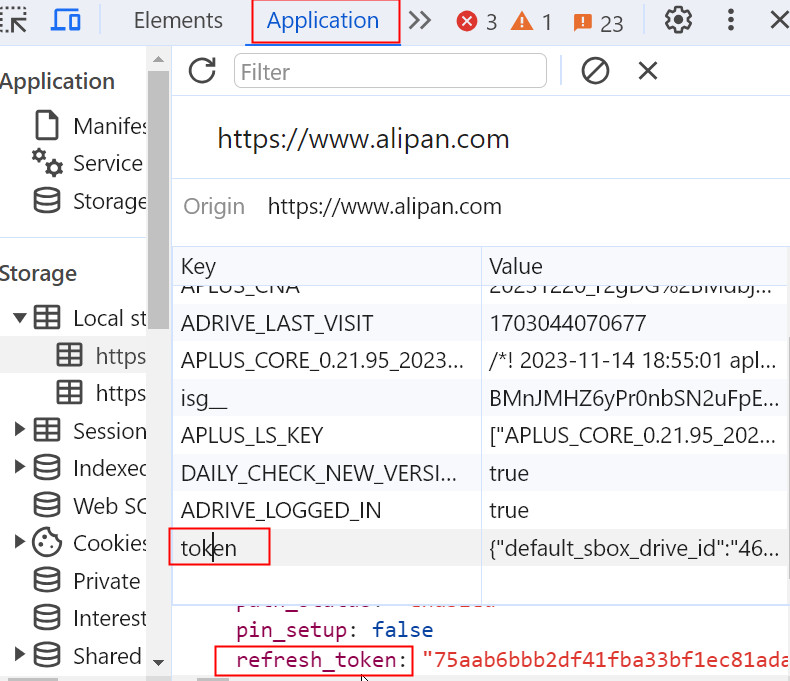Screen dimensions: 790x681
Task: Open DevTools settings gear
Action: [x=679, y=20]
